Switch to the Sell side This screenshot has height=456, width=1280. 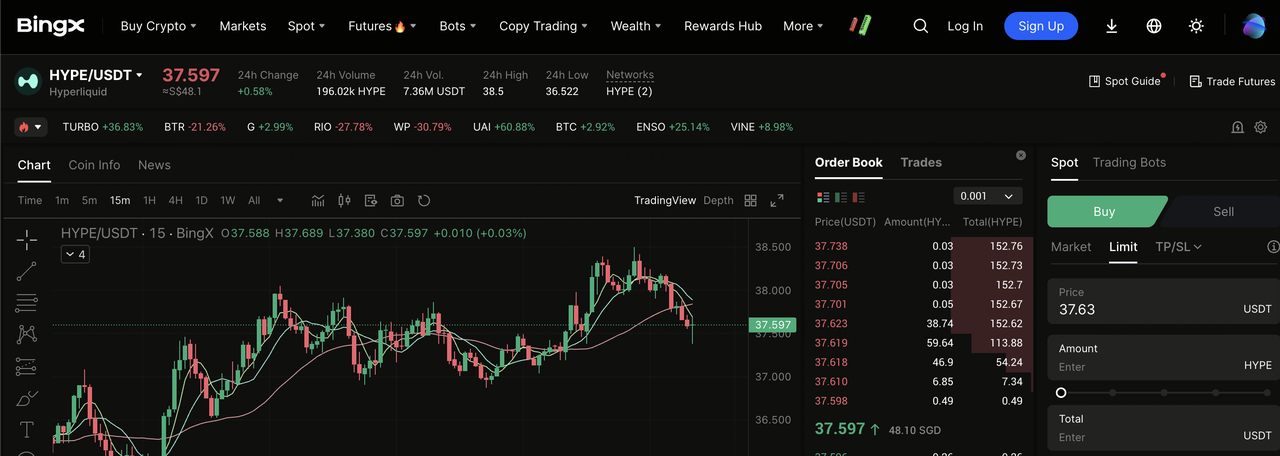click(x=1223, y=212)
